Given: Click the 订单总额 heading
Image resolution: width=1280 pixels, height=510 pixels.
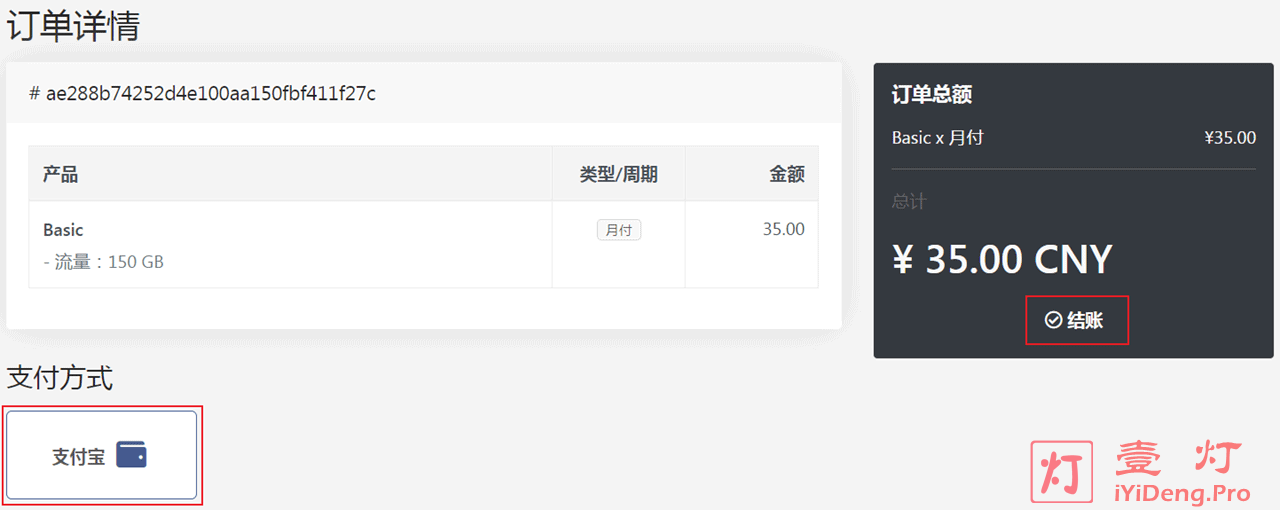Looking at the screenshot, I should click(x=932, y=95).
